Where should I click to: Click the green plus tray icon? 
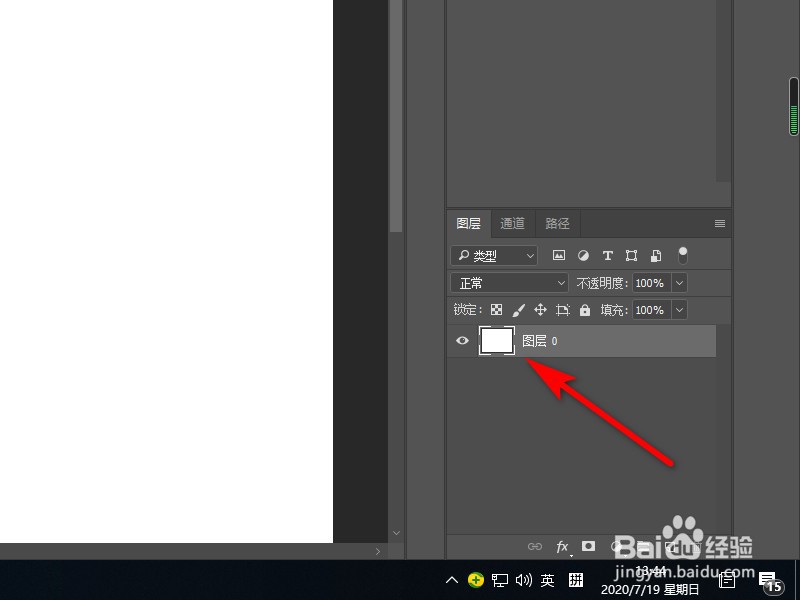476,580
